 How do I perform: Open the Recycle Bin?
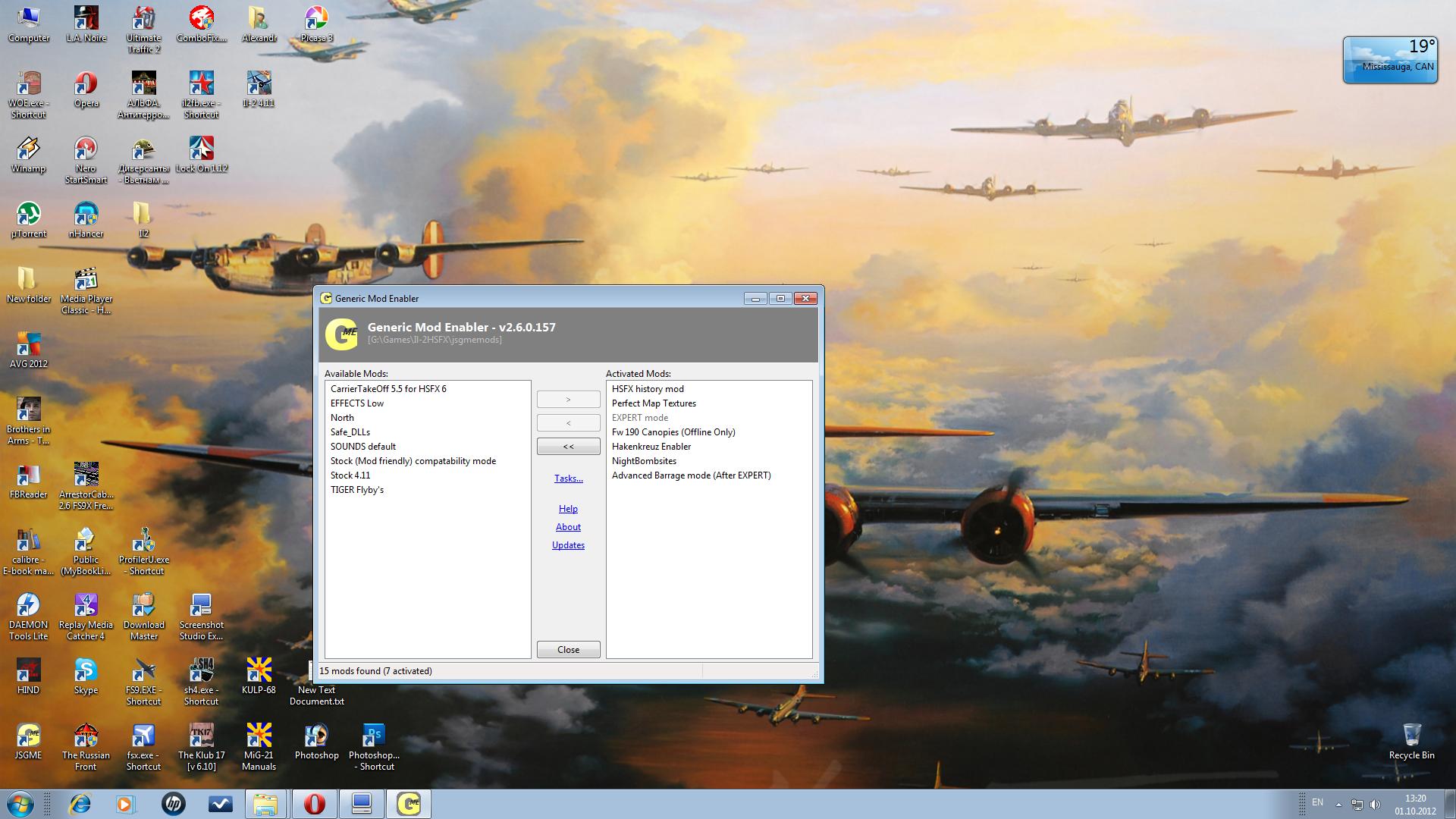coord(1411,736)
